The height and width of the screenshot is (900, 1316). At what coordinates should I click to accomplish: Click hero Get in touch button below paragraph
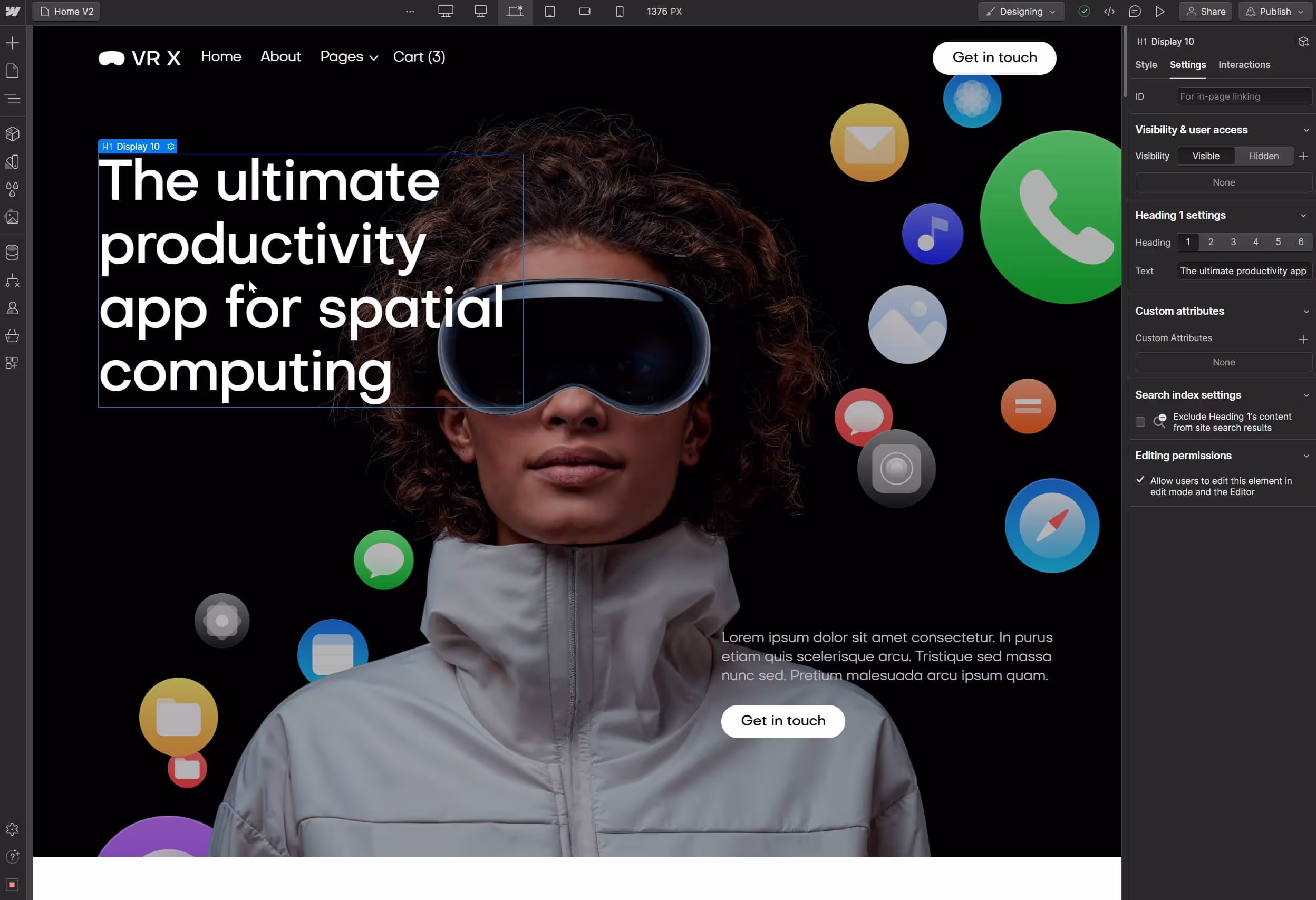pos(782,721)
